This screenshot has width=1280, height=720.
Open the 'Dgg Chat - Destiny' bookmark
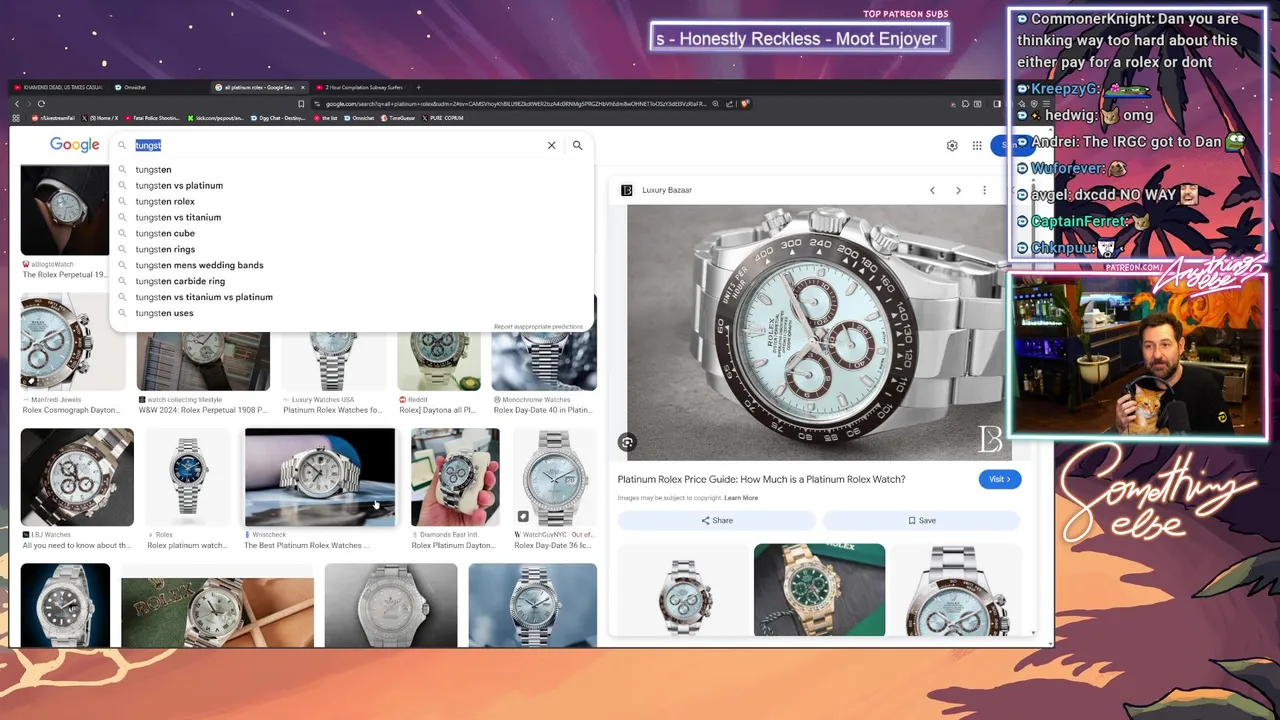click(x=278, y=118)
